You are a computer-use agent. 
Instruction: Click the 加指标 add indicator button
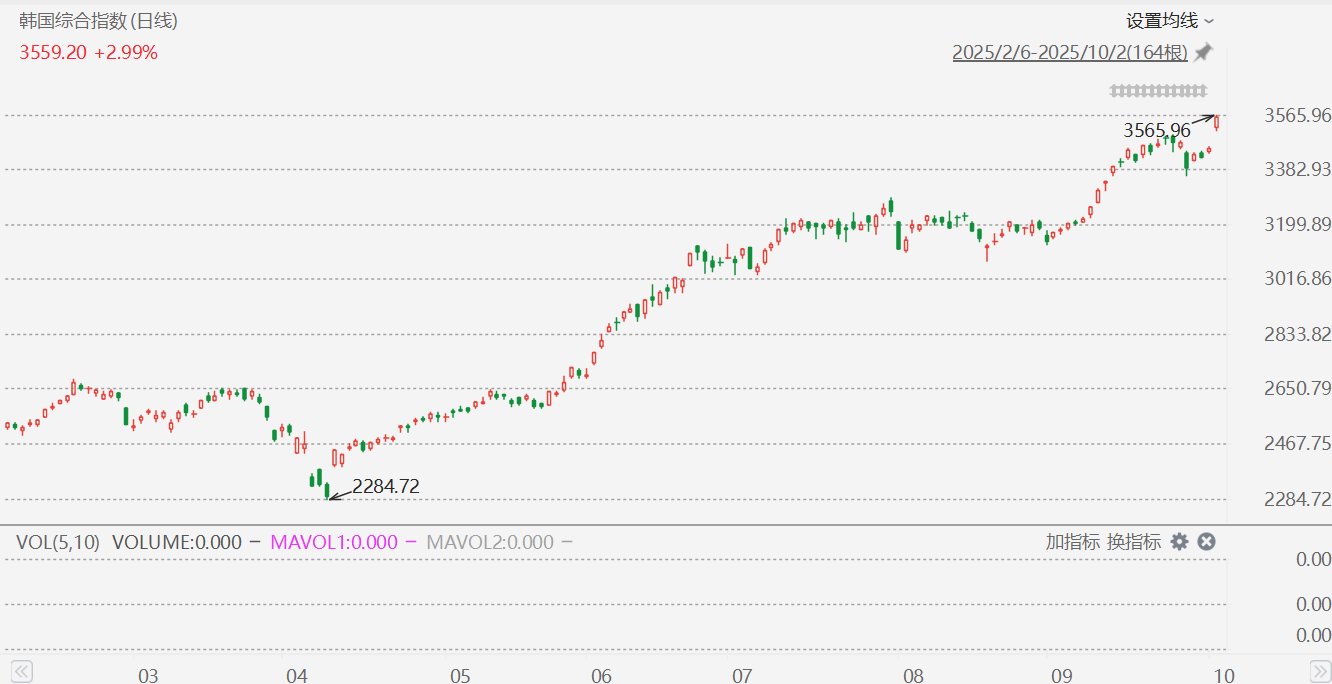click(x=1073, y=542)
